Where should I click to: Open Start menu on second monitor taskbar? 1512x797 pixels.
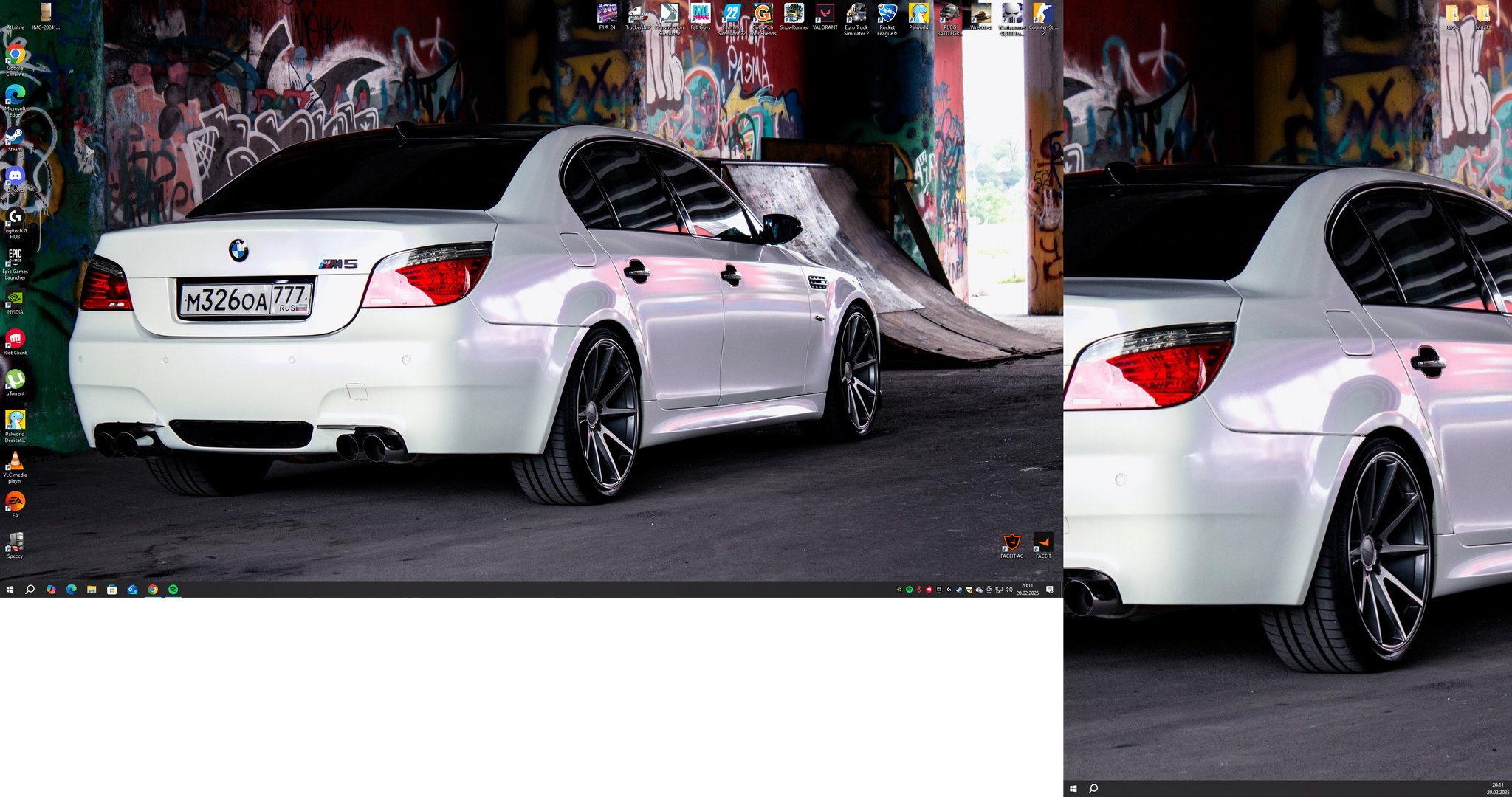click(1073, 789)
